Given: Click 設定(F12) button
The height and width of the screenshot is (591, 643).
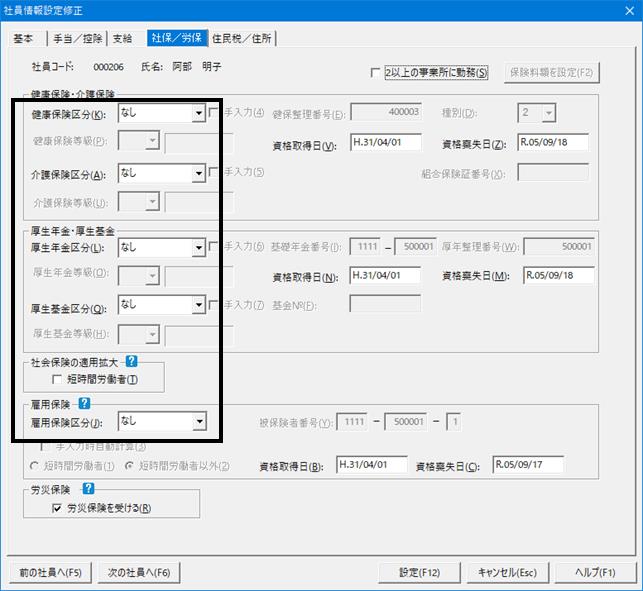Looking at the screenshot, I should pyautogui.click(x=419, y=573).
